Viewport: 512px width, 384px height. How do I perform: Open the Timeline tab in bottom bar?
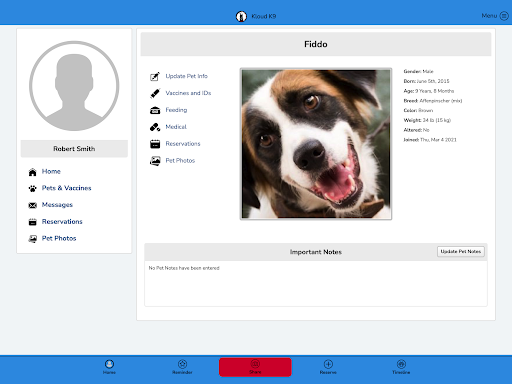click(401, 367)
